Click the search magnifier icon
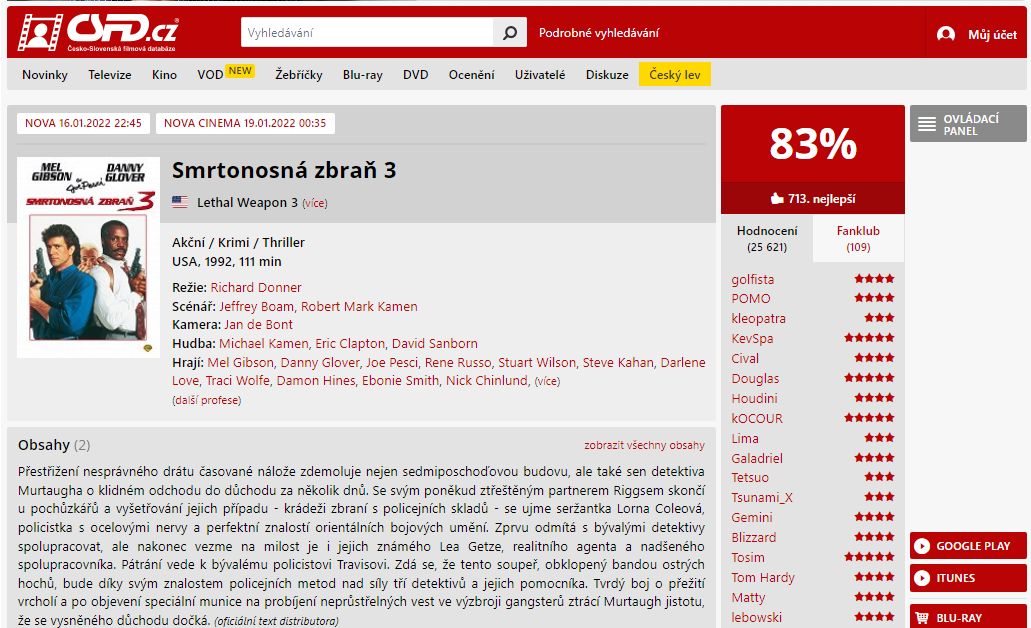Image resolution: width=1031 pixels, height=628 pixels. click(510, 32)
